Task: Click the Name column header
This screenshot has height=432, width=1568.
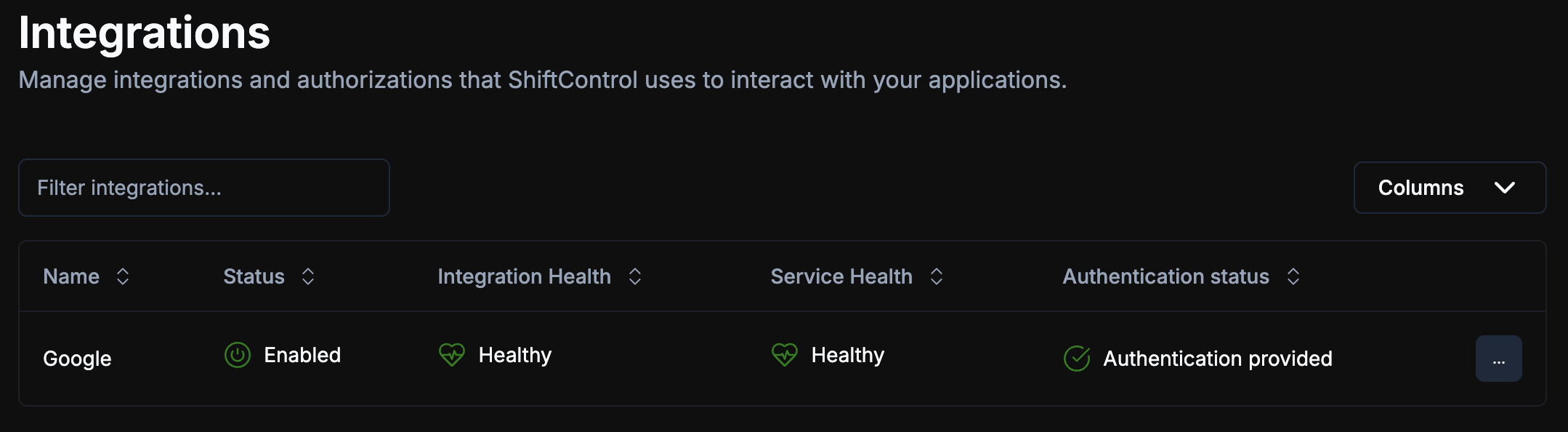Action: [x=71, y=276]
